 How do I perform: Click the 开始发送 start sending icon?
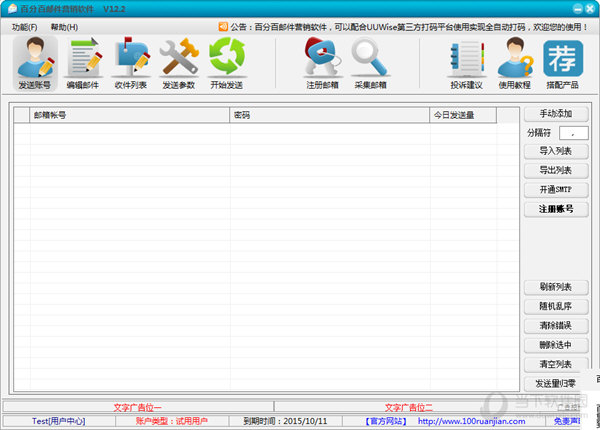tap(227, 62)
